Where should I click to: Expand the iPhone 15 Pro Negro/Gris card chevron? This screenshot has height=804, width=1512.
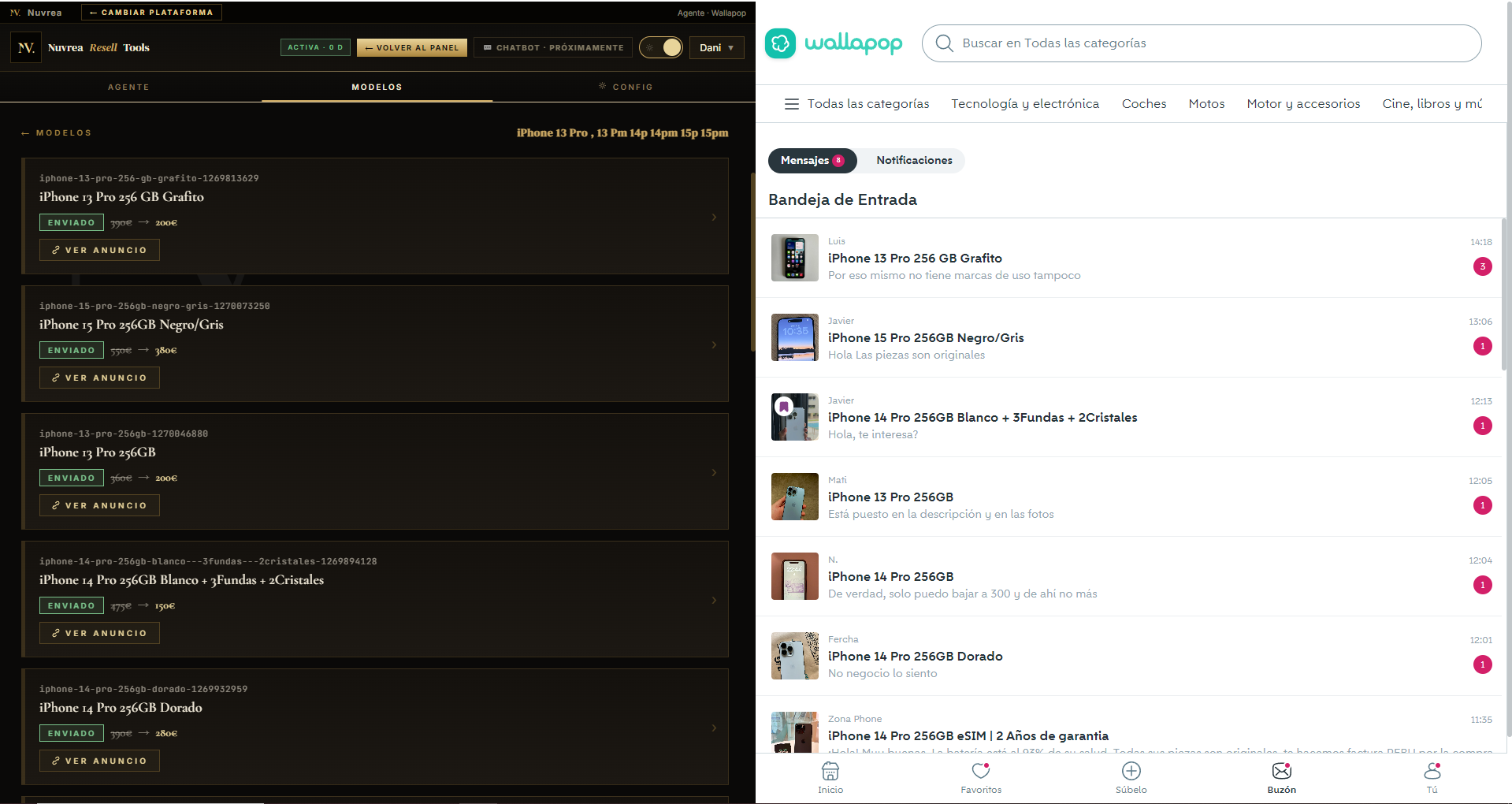715,344
